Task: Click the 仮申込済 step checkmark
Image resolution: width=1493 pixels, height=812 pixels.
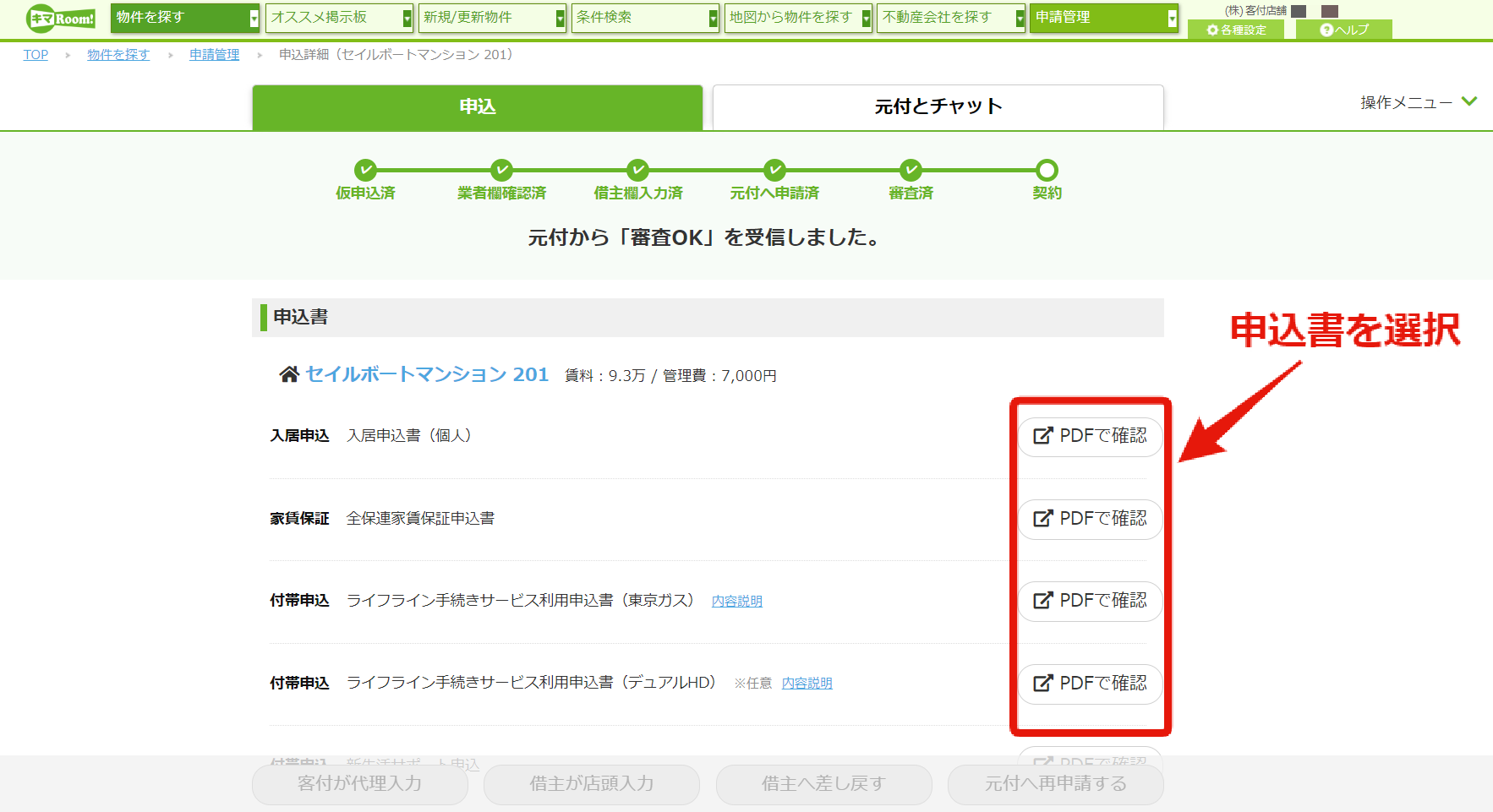Action: pos(365,170)
